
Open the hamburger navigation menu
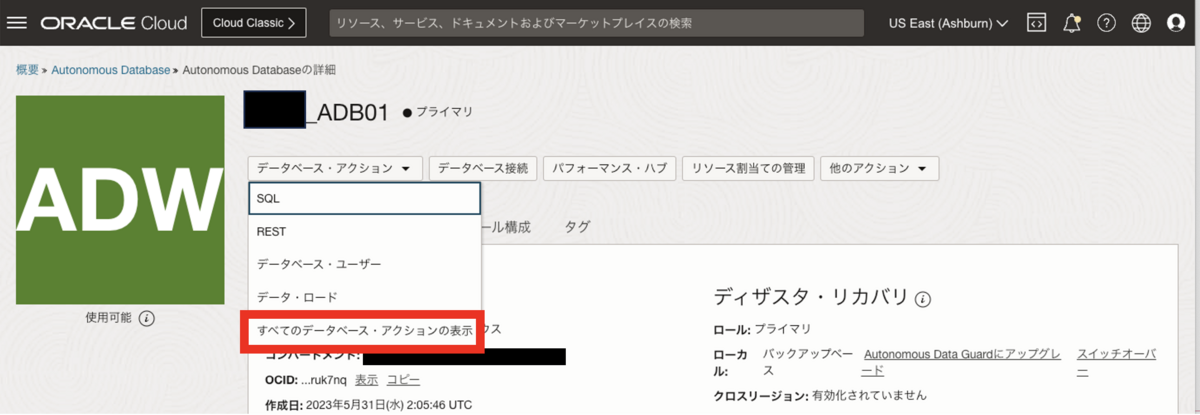pos(17,22)
